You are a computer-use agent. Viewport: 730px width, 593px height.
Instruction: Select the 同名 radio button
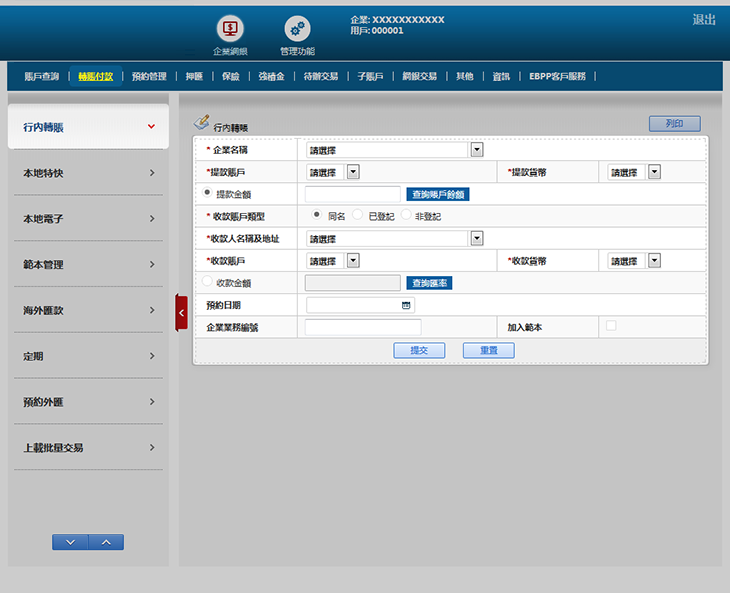pyautogui.click(x=317, y=215)
